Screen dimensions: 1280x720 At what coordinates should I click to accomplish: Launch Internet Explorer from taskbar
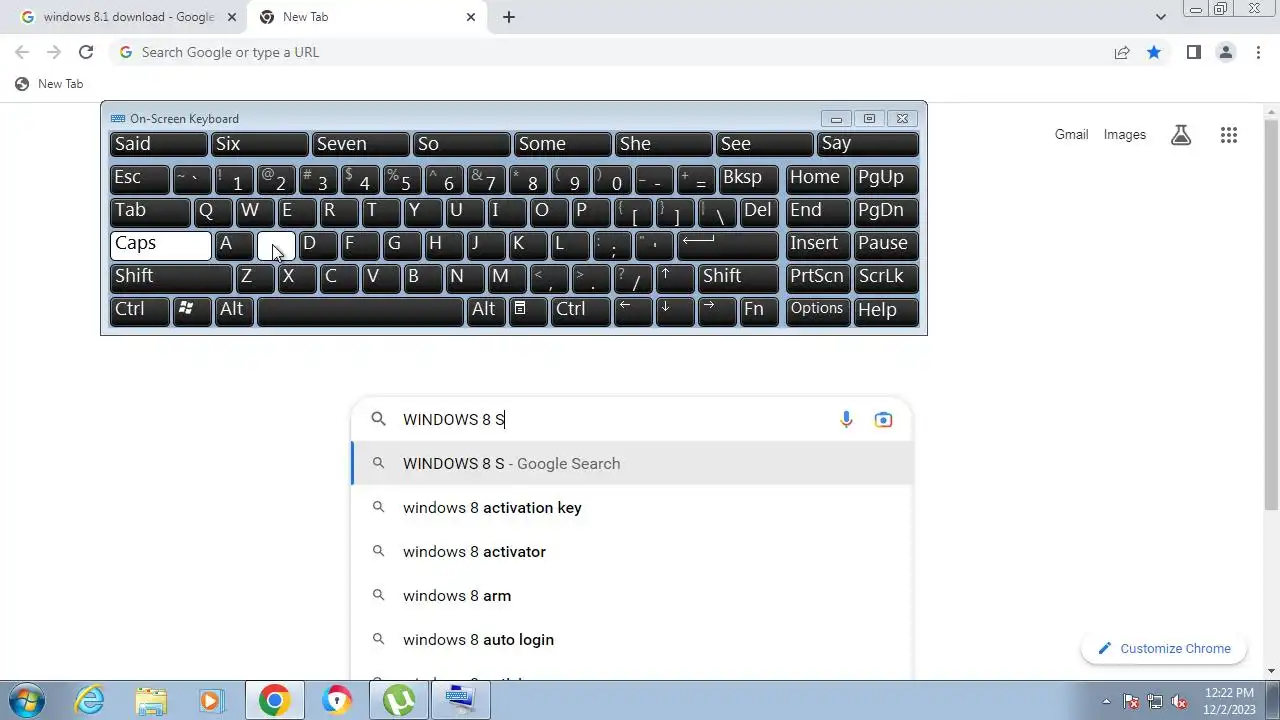tap(90, 700)
